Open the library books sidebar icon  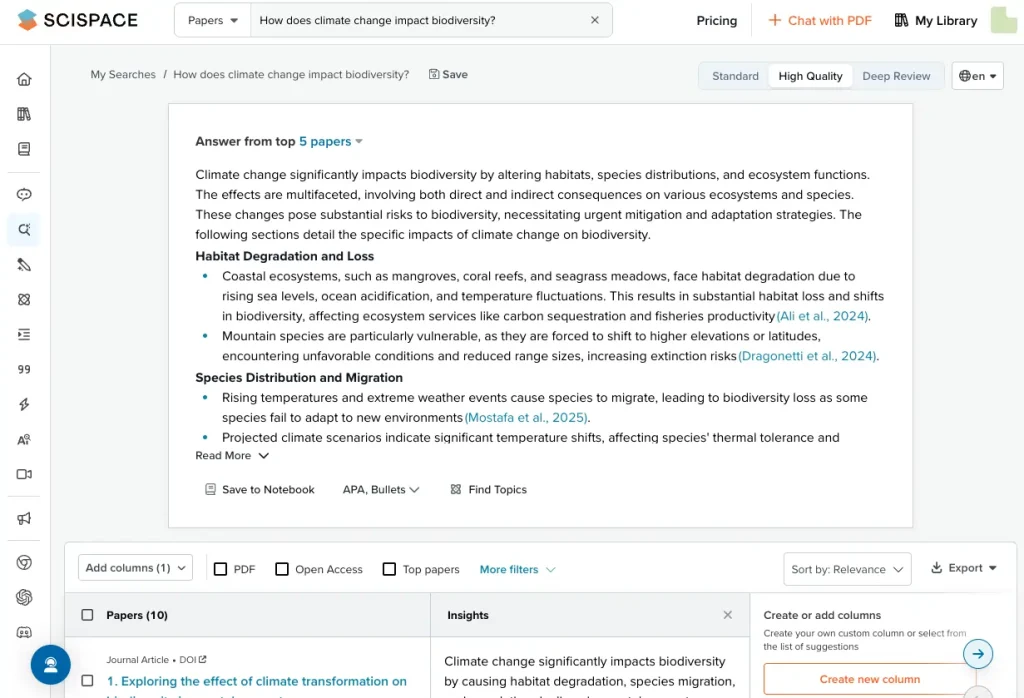(x=24, y=114)
